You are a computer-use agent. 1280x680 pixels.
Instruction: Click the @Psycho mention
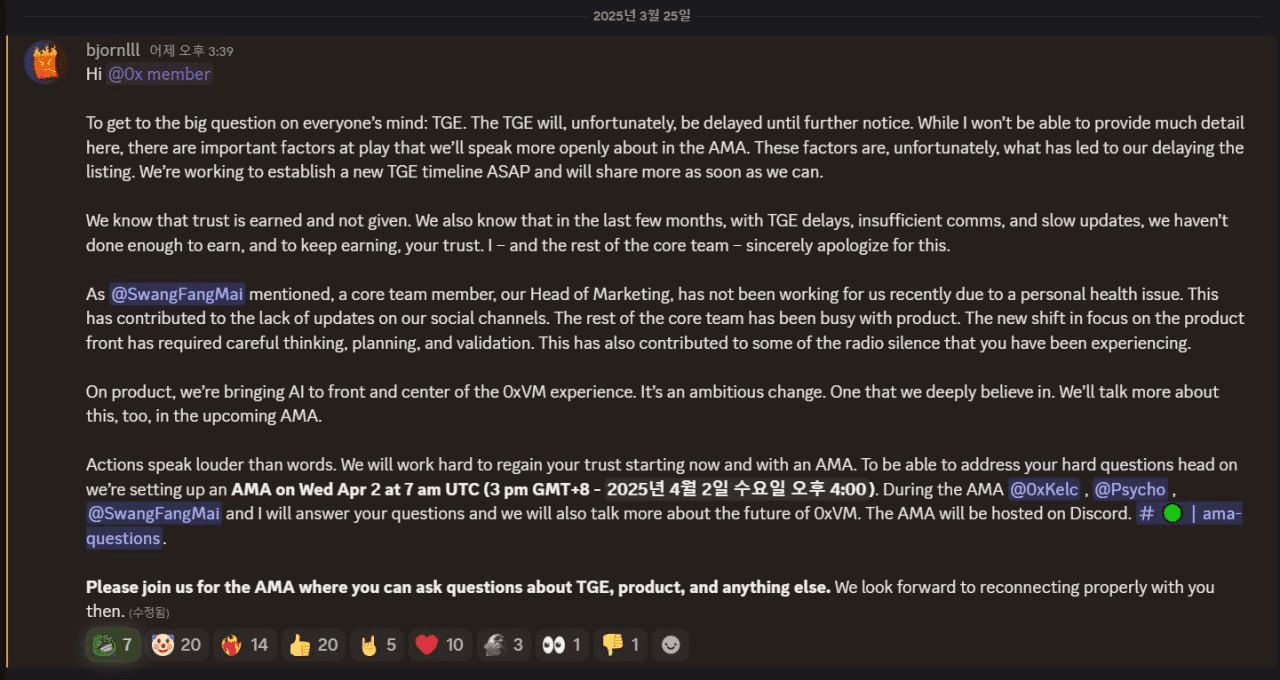tap(1130, 489)
